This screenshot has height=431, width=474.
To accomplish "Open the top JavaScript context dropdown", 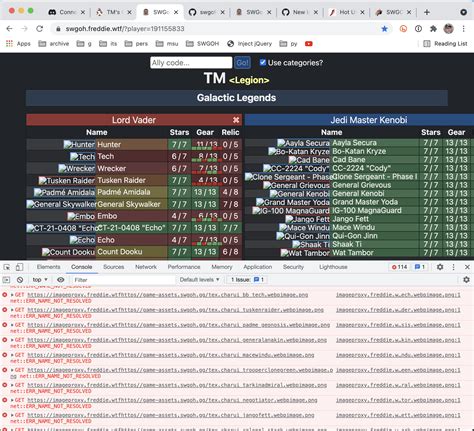I will pos(40,280).
